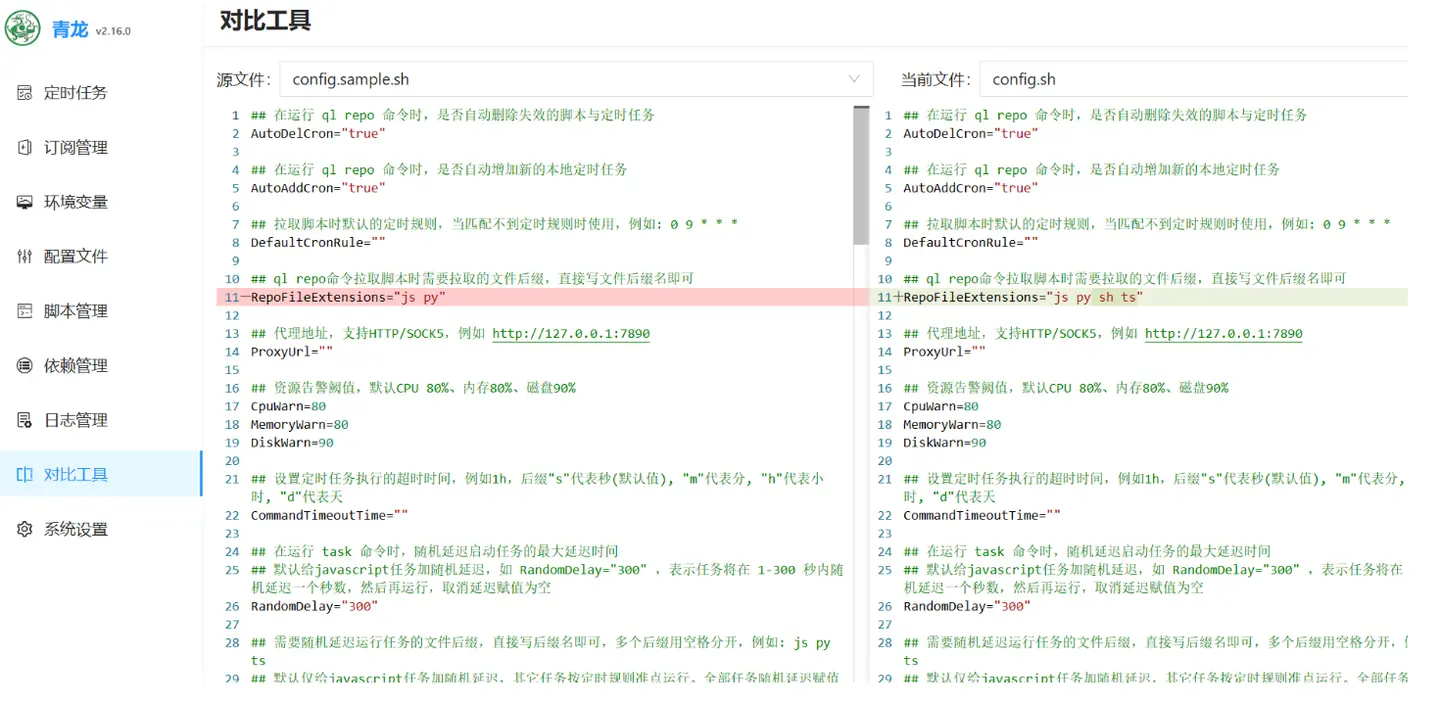This screenshot has width=1440, height=705.
Task: Open 系统设置 from the sidebar
Action: tap(100, 529)
